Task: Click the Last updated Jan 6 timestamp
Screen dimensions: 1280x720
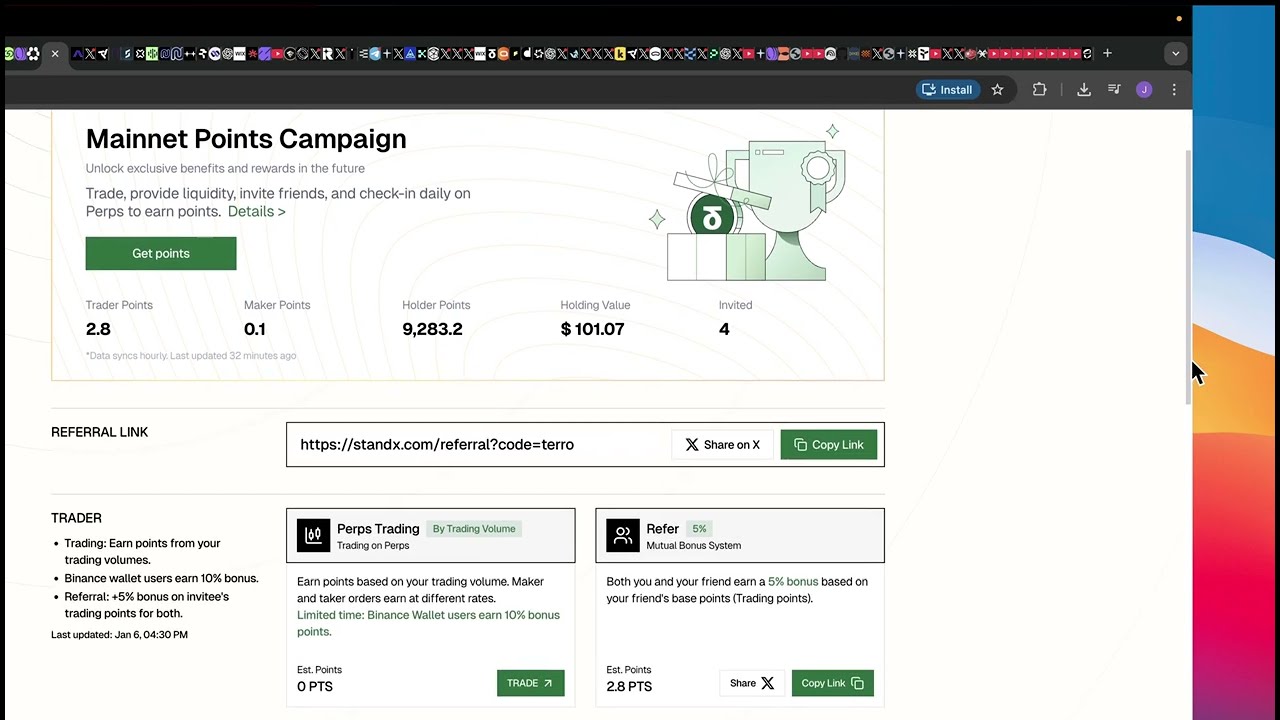Action: 119,635
